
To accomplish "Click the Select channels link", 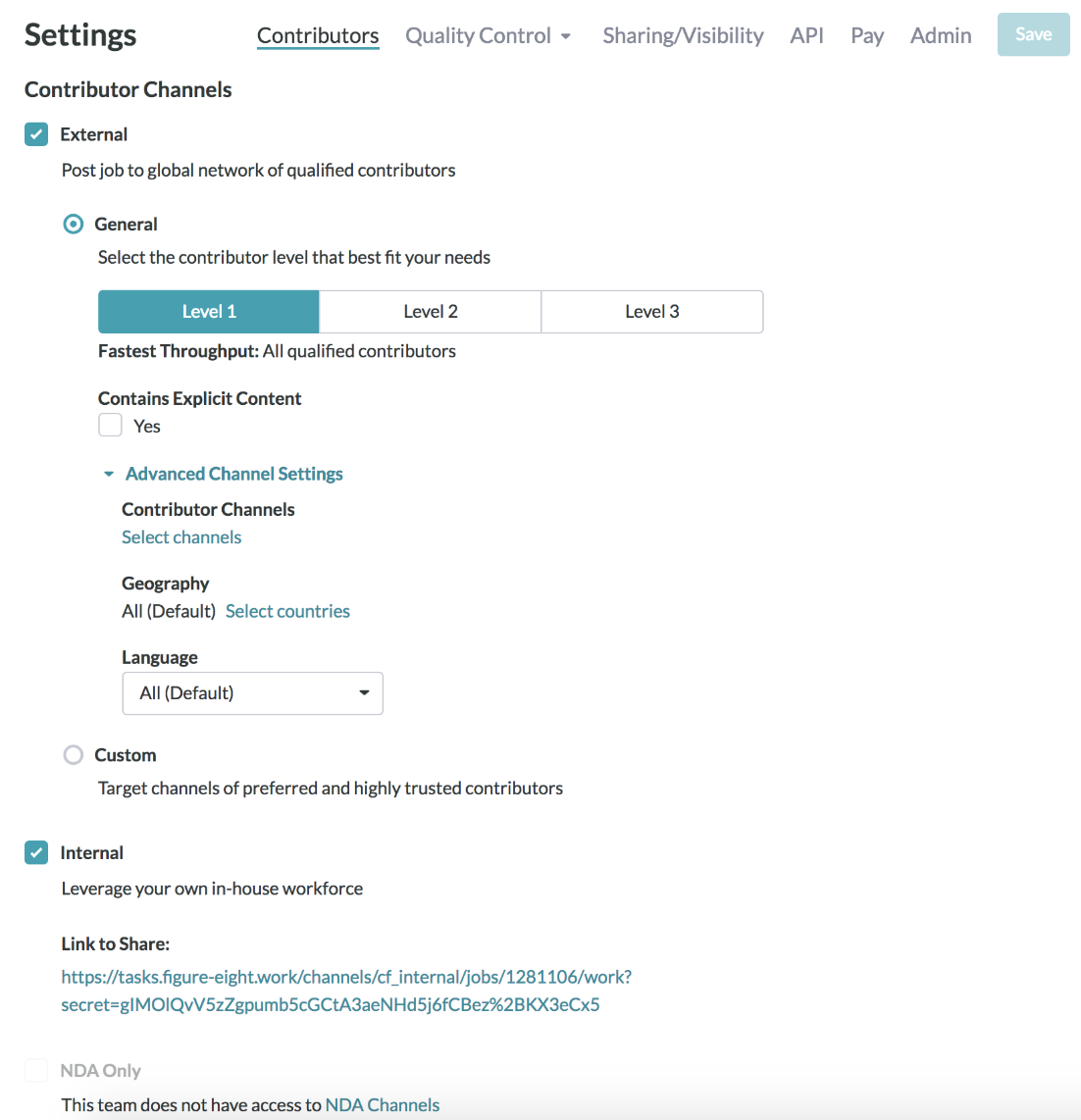I will (181, 536).
